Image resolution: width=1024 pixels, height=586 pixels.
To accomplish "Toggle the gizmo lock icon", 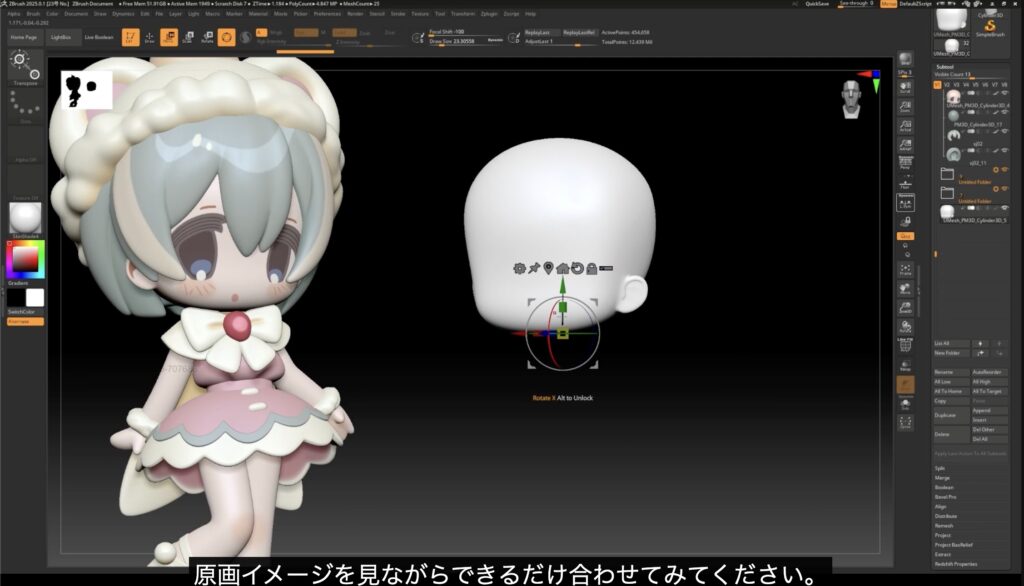I will tap(592, 268).
